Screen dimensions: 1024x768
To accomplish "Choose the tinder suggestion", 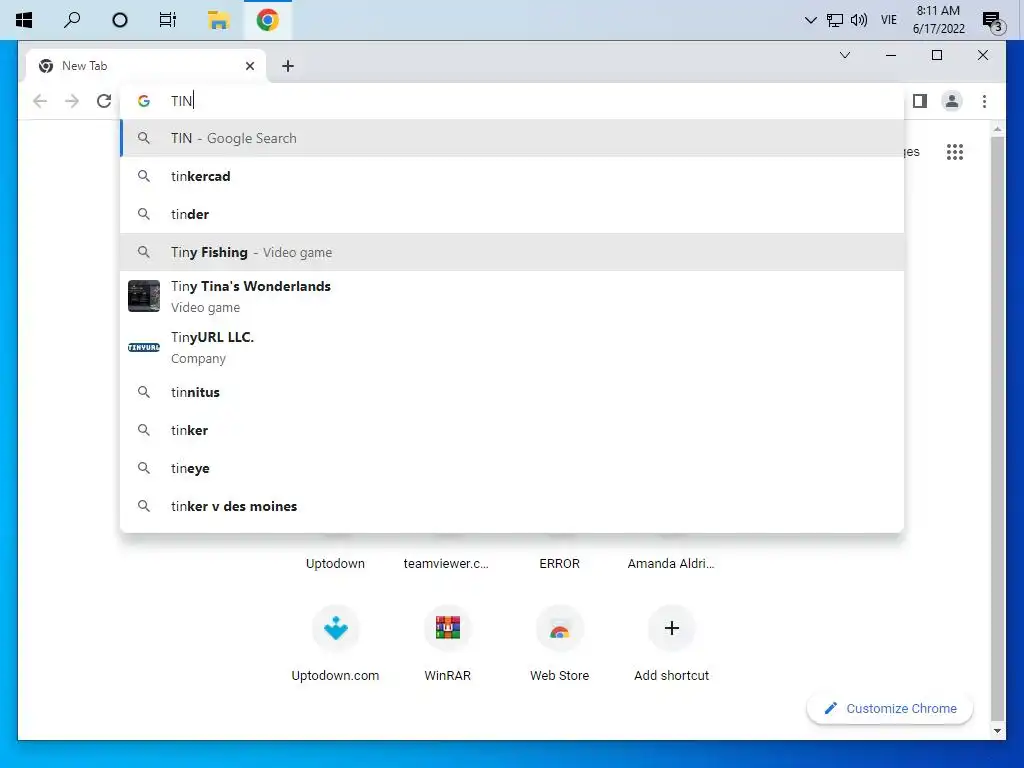I will pyautogui.click(x=512, y=214).
